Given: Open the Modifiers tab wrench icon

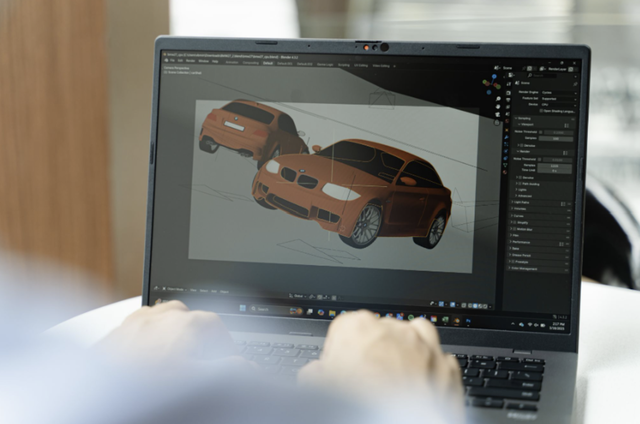Looking at the screenshot, I should (507, 137).
